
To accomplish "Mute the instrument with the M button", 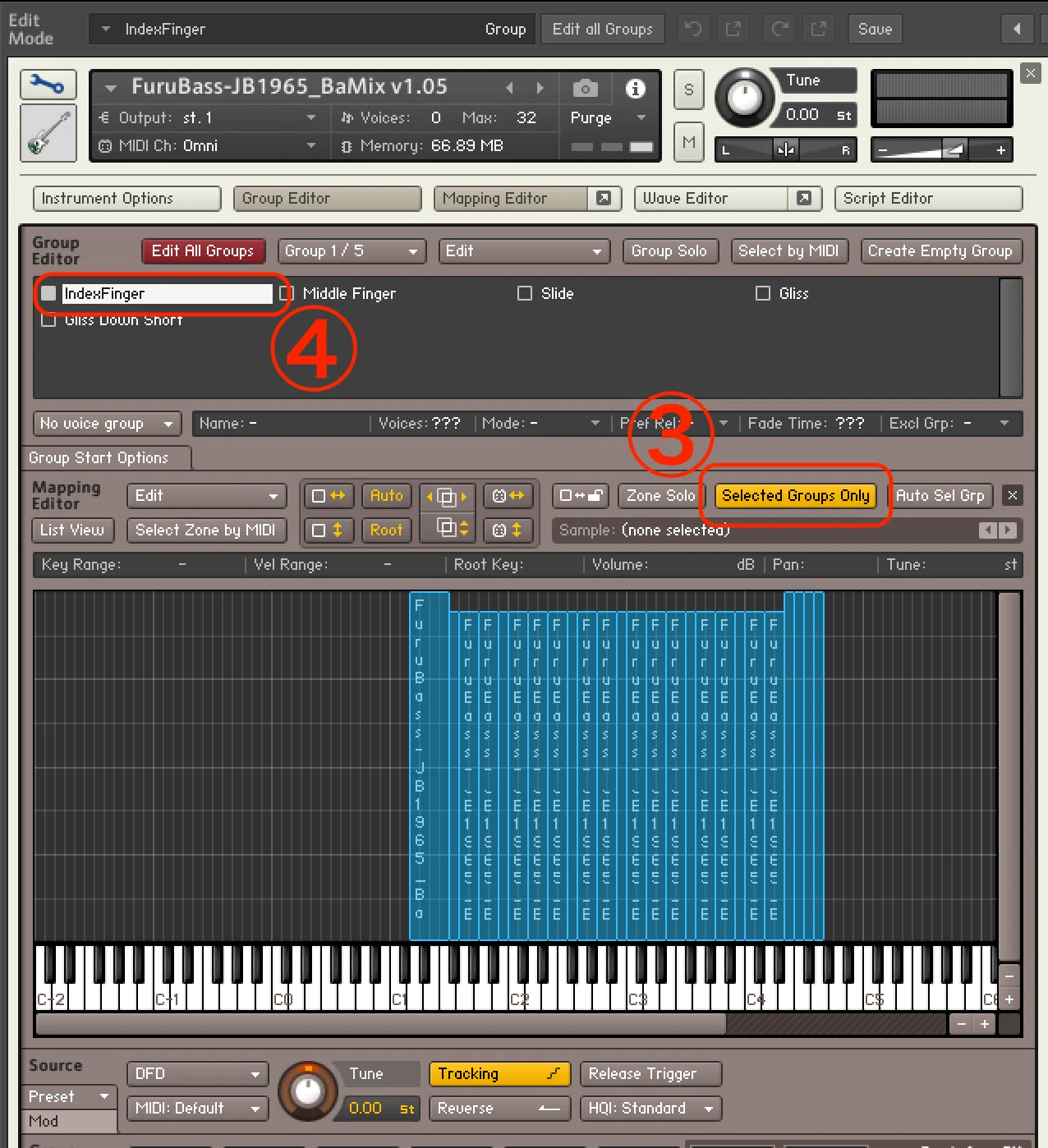I will click(688, 142).
